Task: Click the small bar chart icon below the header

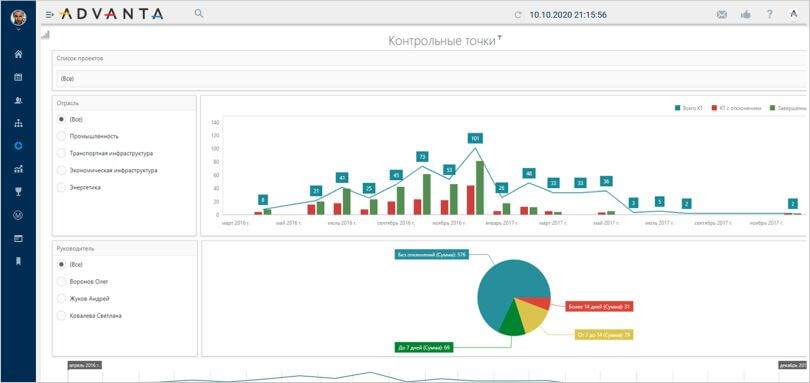Action: tap(45, 35)
